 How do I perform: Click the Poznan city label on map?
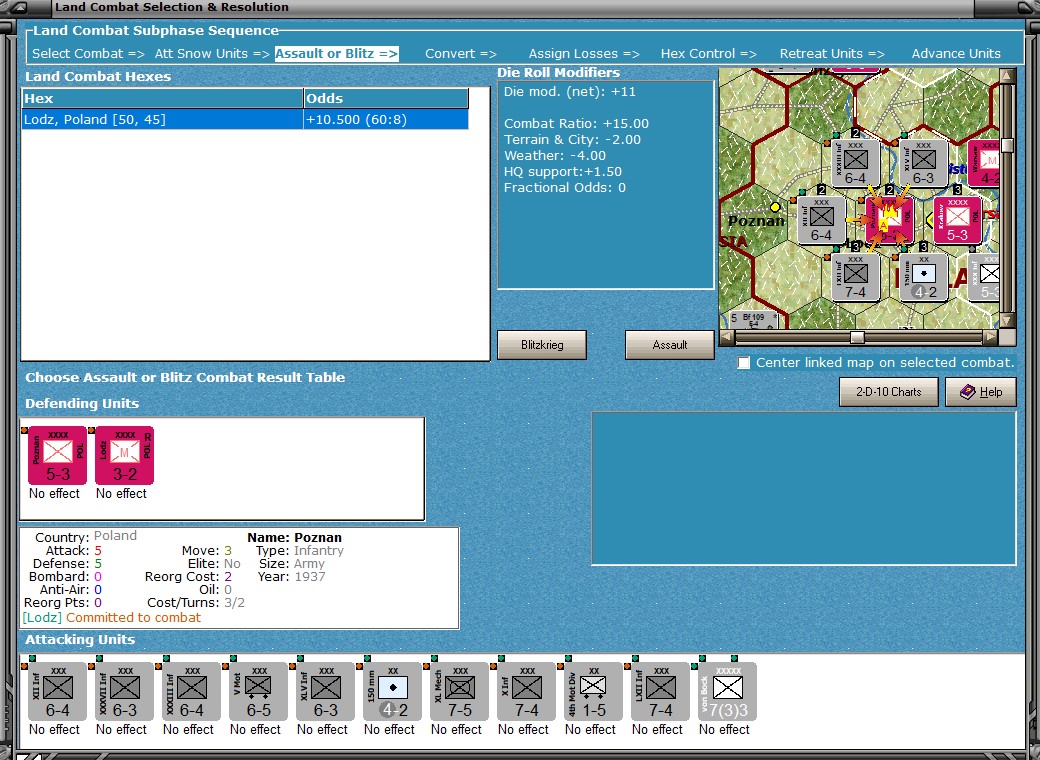756,221
